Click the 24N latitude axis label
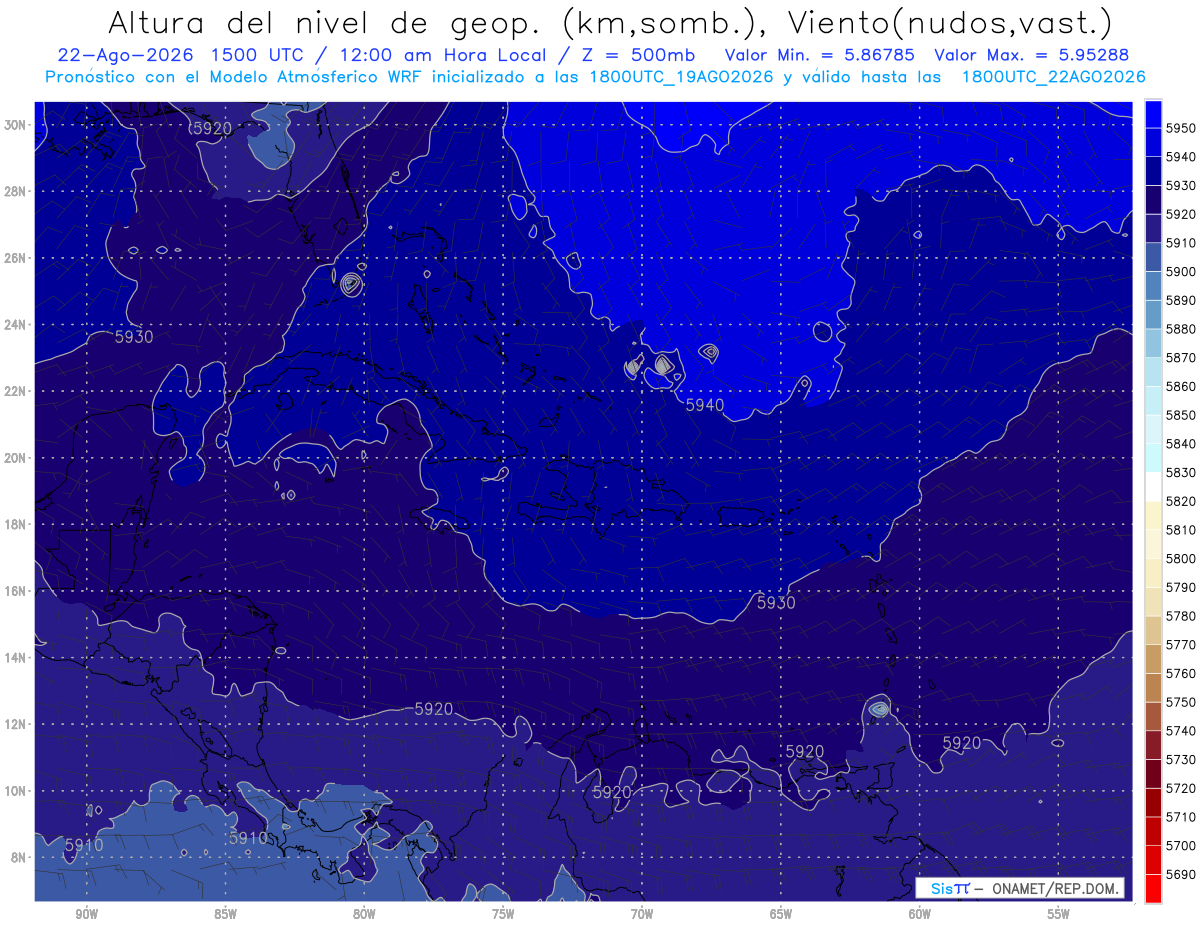This screenshot has height=927, width=1200. pyautogui.click(x=15, y=325)
